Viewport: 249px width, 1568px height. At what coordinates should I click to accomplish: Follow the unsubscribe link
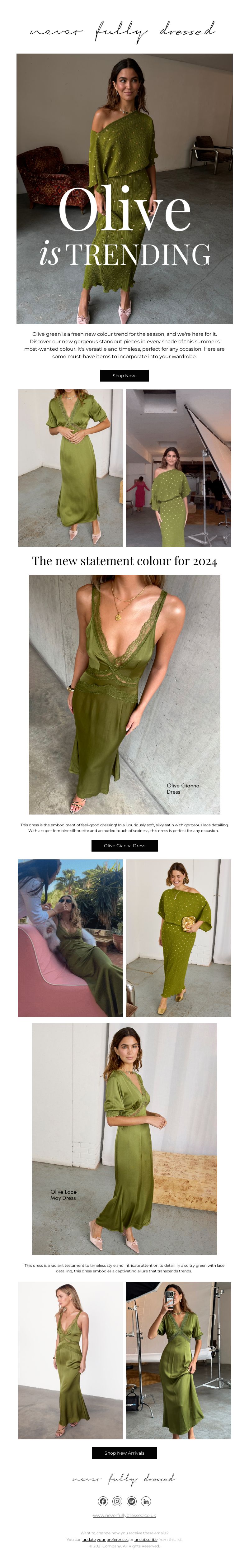[145, 1539]
